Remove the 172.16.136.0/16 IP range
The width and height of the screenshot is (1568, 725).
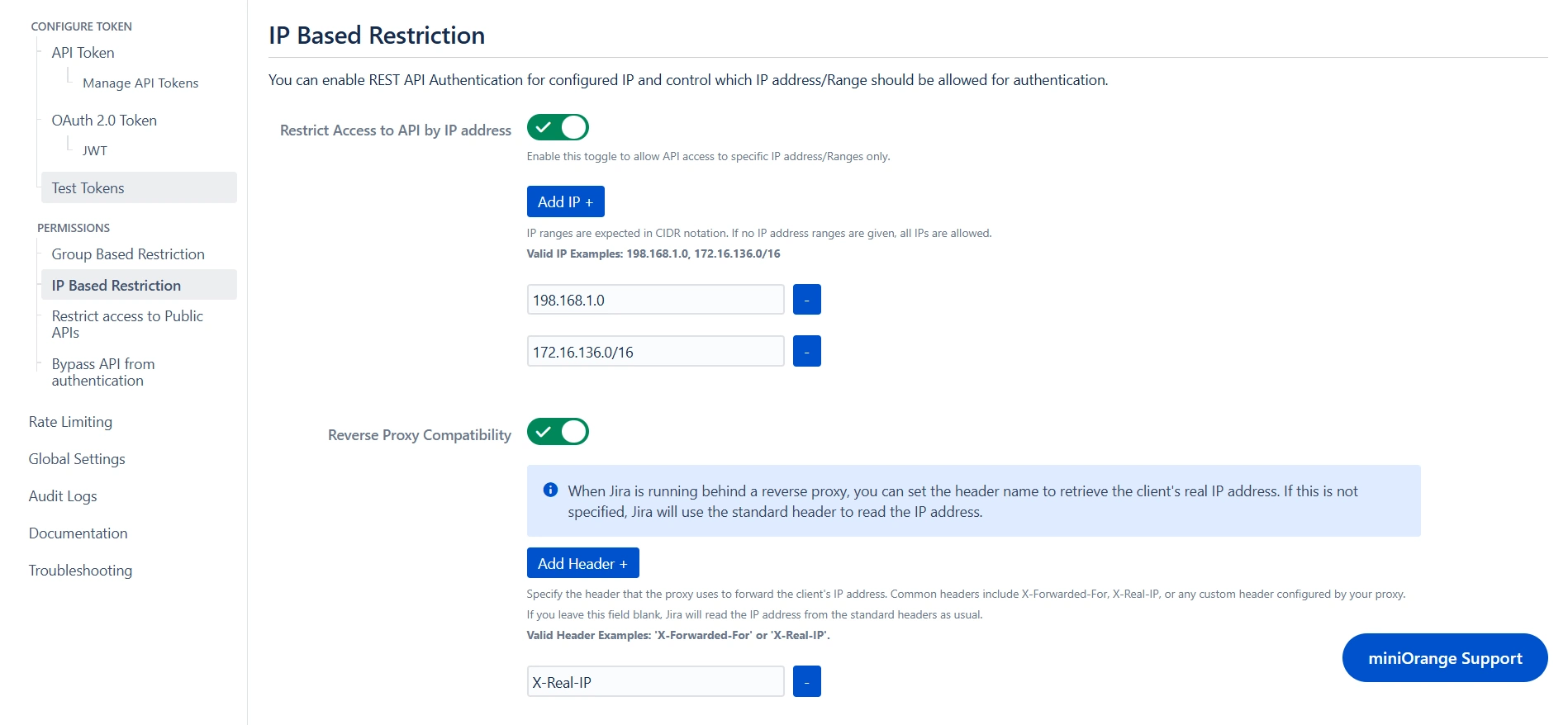tap(806, 350)
